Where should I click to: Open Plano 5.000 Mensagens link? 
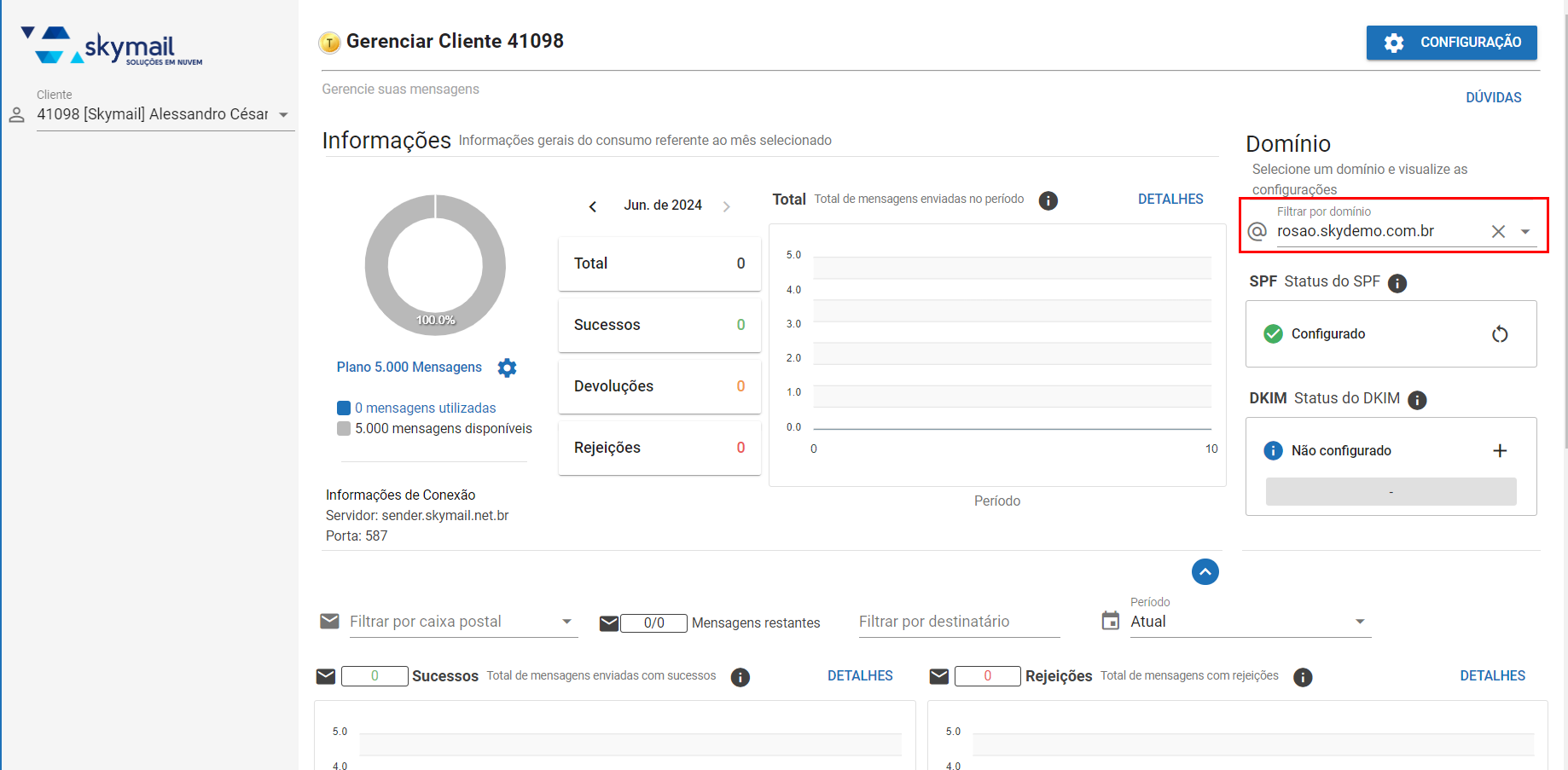[409, 367]
